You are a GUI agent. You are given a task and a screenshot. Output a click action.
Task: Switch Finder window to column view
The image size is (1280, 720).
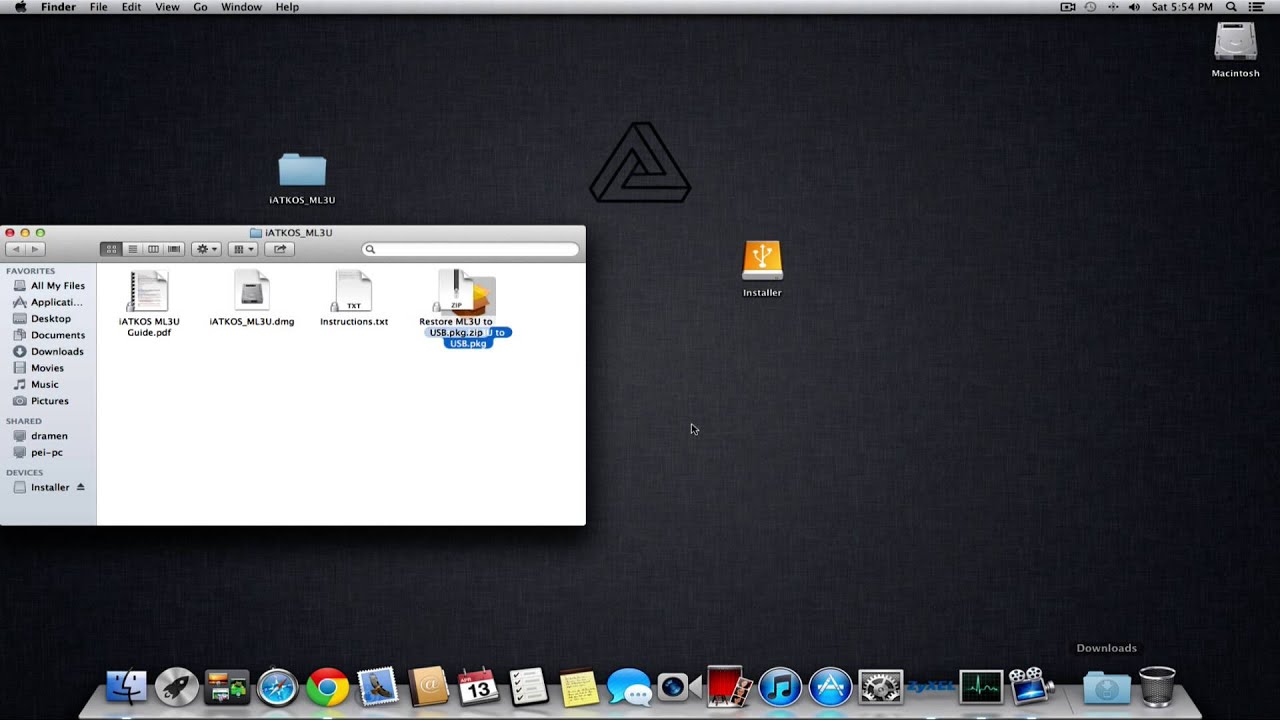(x=153, y=249)
